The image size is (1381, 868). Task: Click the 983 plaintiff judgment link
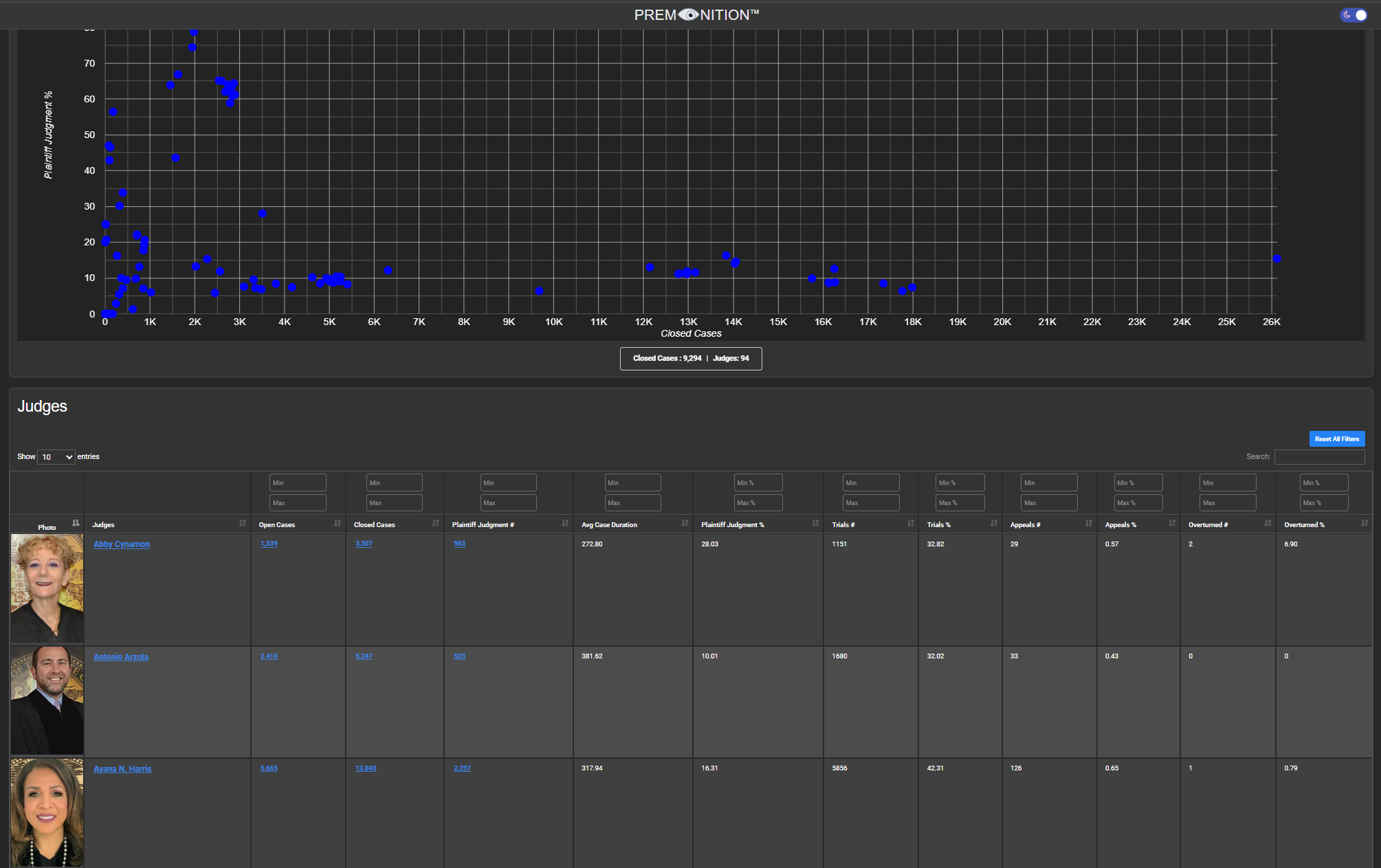click(459, 543)
